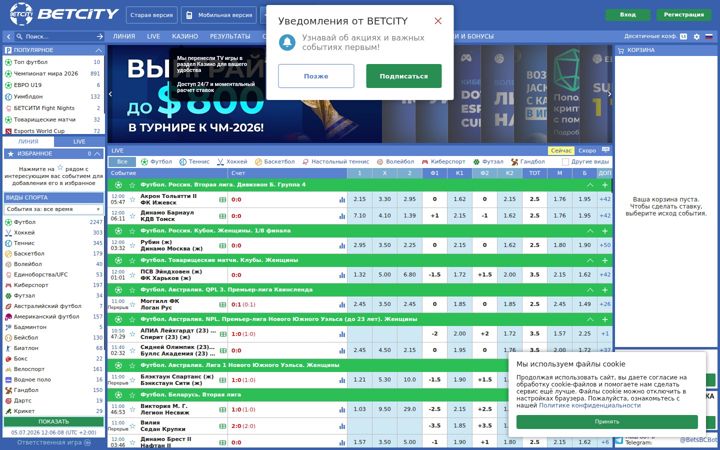Filter live events by Футбол icon
The image size is (720, 450).
point(145,162)
